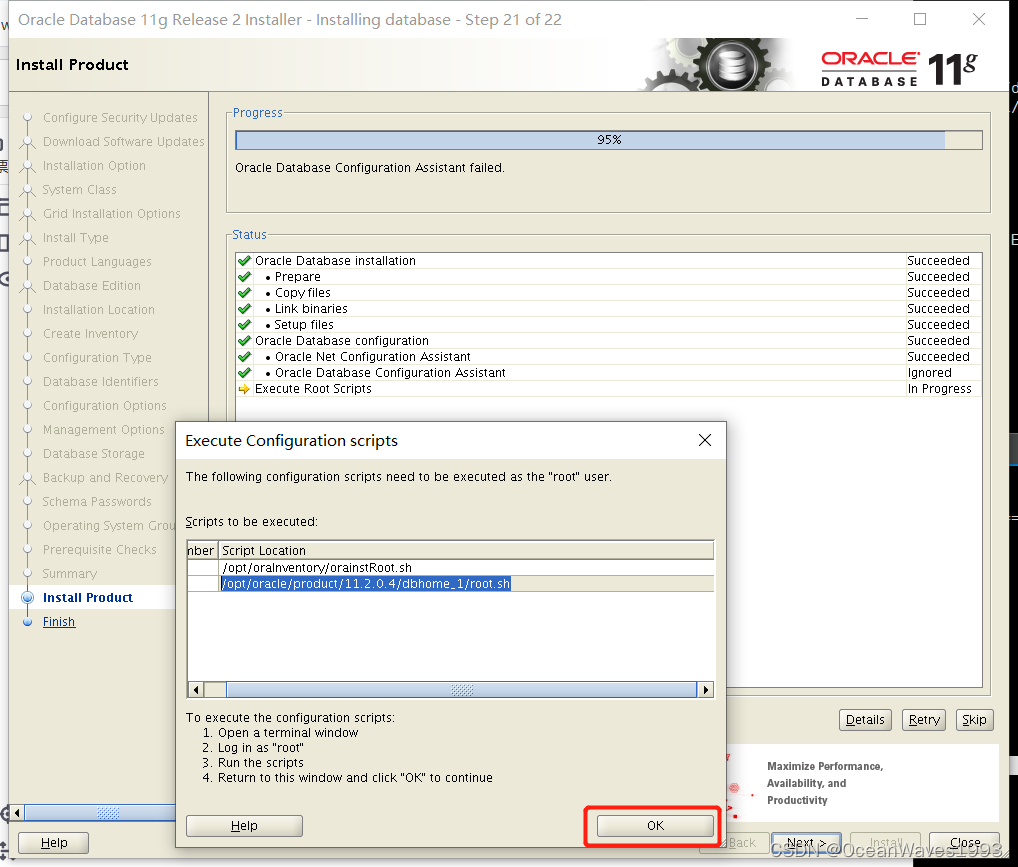This screenshot has height=867, width=1018.
Task: Click the In Progress status value
Action: tap(939, 388)
